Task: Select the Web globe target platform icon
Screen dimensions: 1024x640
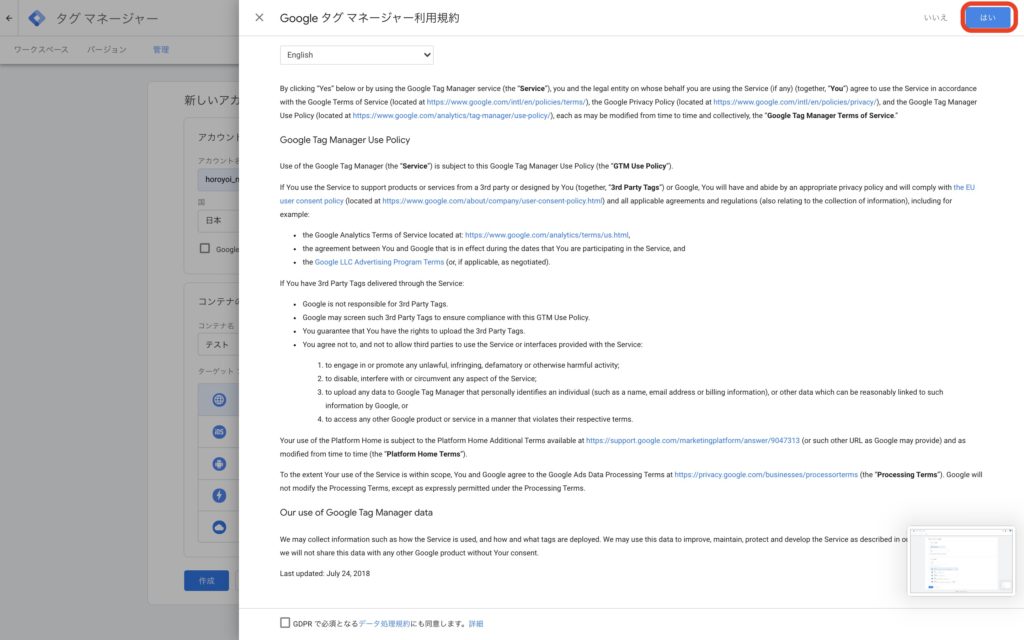Action: pos(219,400)
